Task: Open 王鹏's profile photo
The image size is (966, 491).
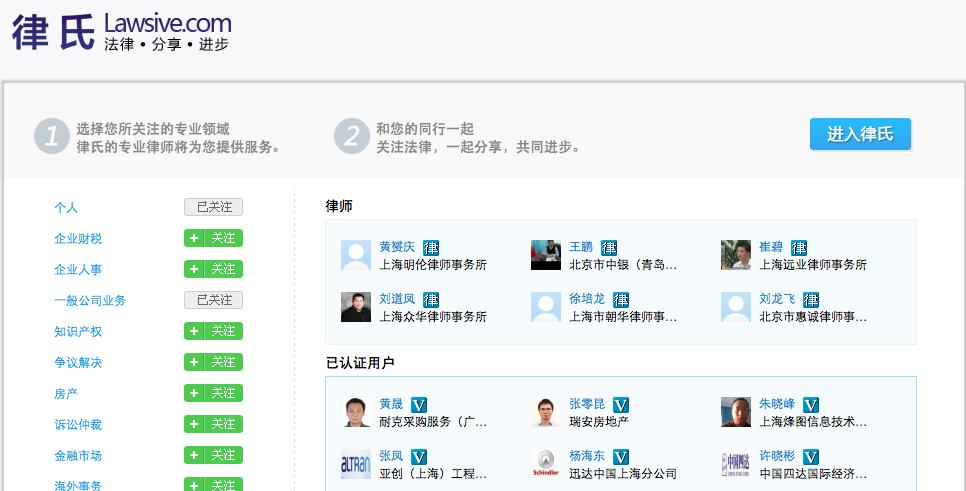Action: click(546, 255)
